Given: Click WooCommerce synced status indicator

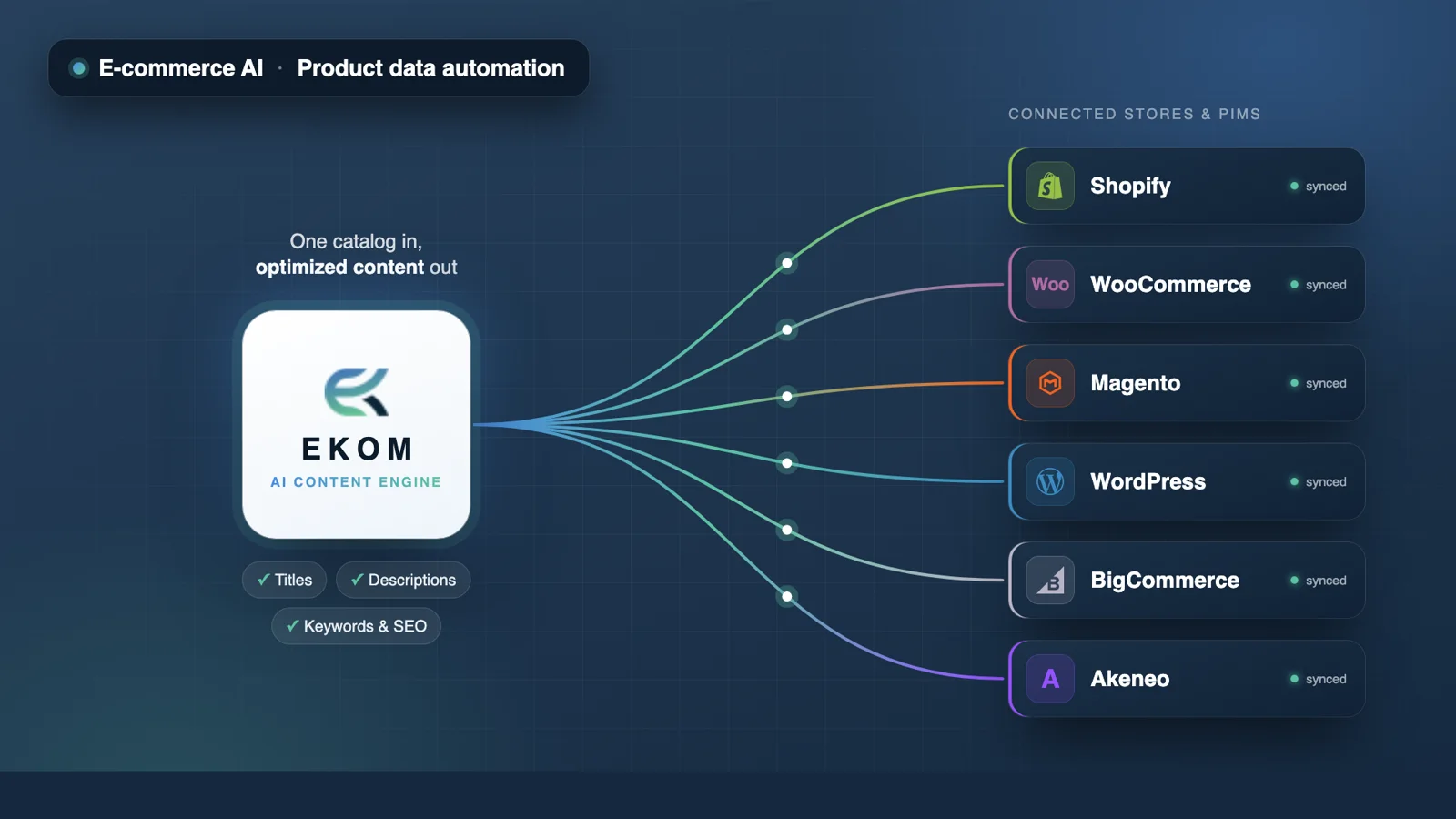Looking at the screenshot, I should pos(1318,285).
